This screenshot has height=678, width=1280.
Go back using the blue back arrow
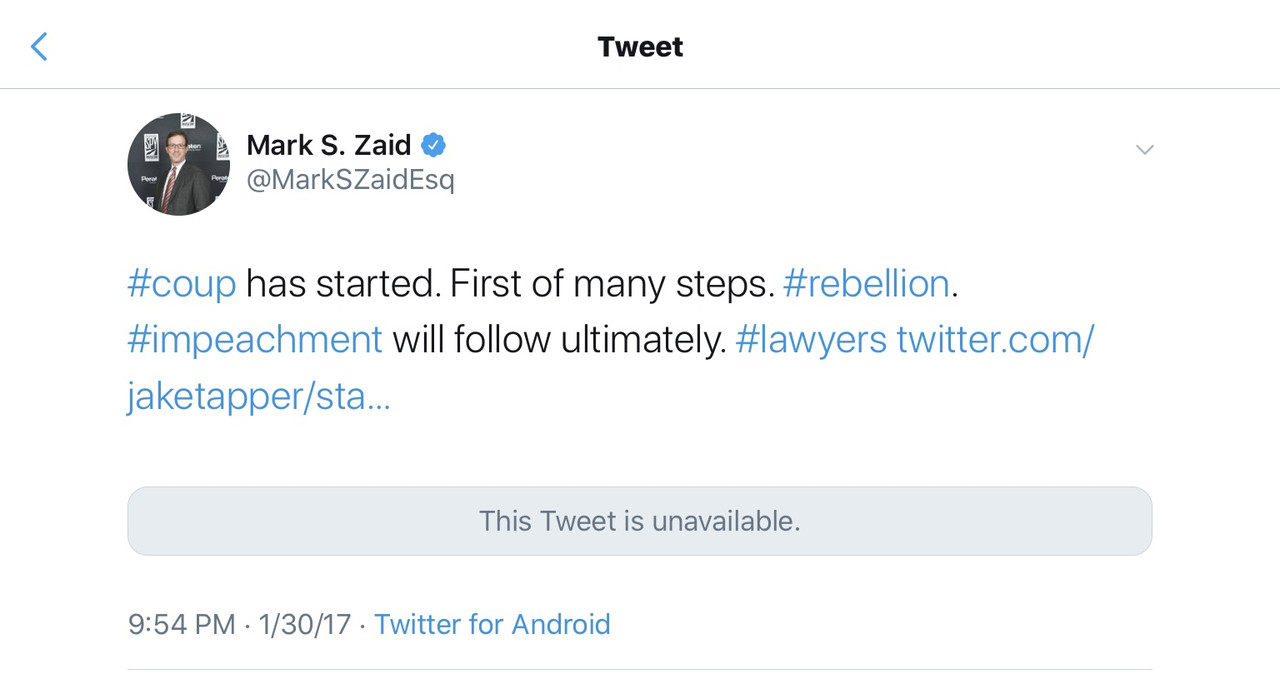[39, 46]
